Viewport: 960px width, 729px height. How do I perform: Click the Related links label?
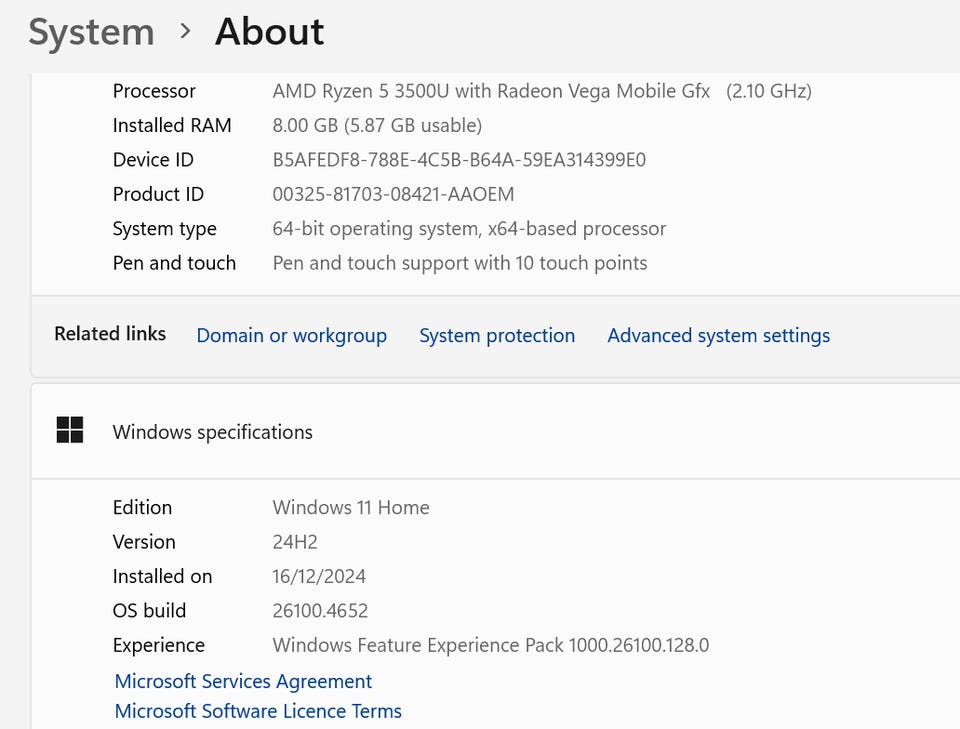[x=110, y=334]
